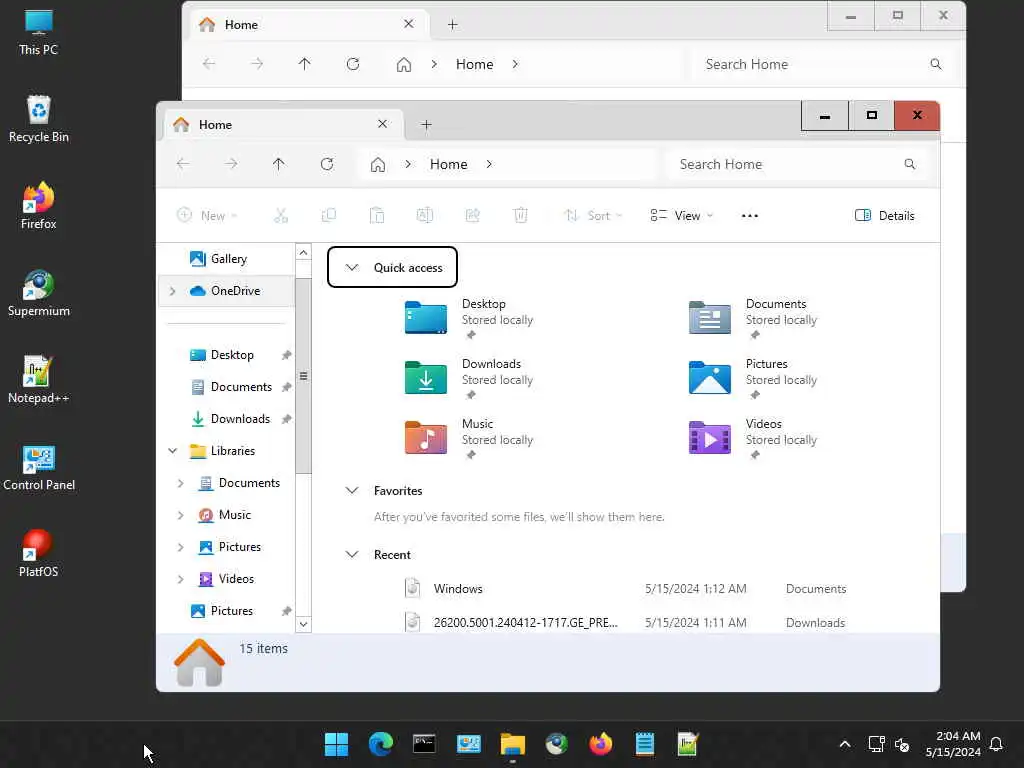Toggle the Details pane
This screenshot has width=1024, height=768.
tap(884, 216)
